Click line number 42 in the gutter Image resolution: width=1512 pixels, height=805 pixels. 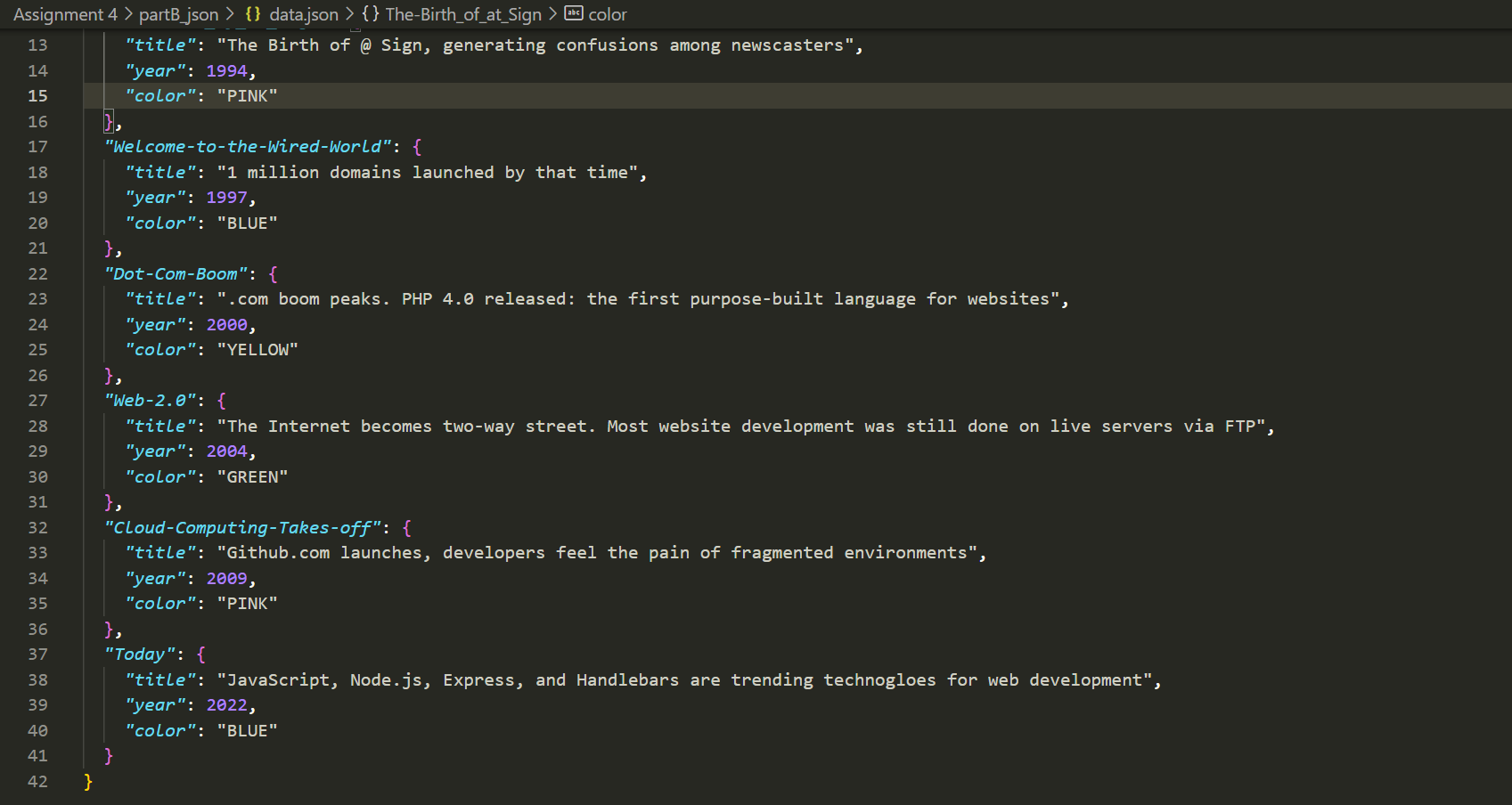tap(37, 781)
